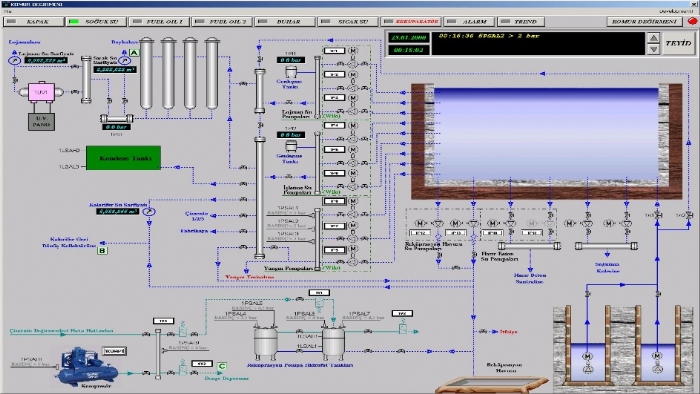Image resolution: width=700 pixels, height=394 pixels.
Task: Toggle the BUHAR screen button
Action: [x=285, y=21]
